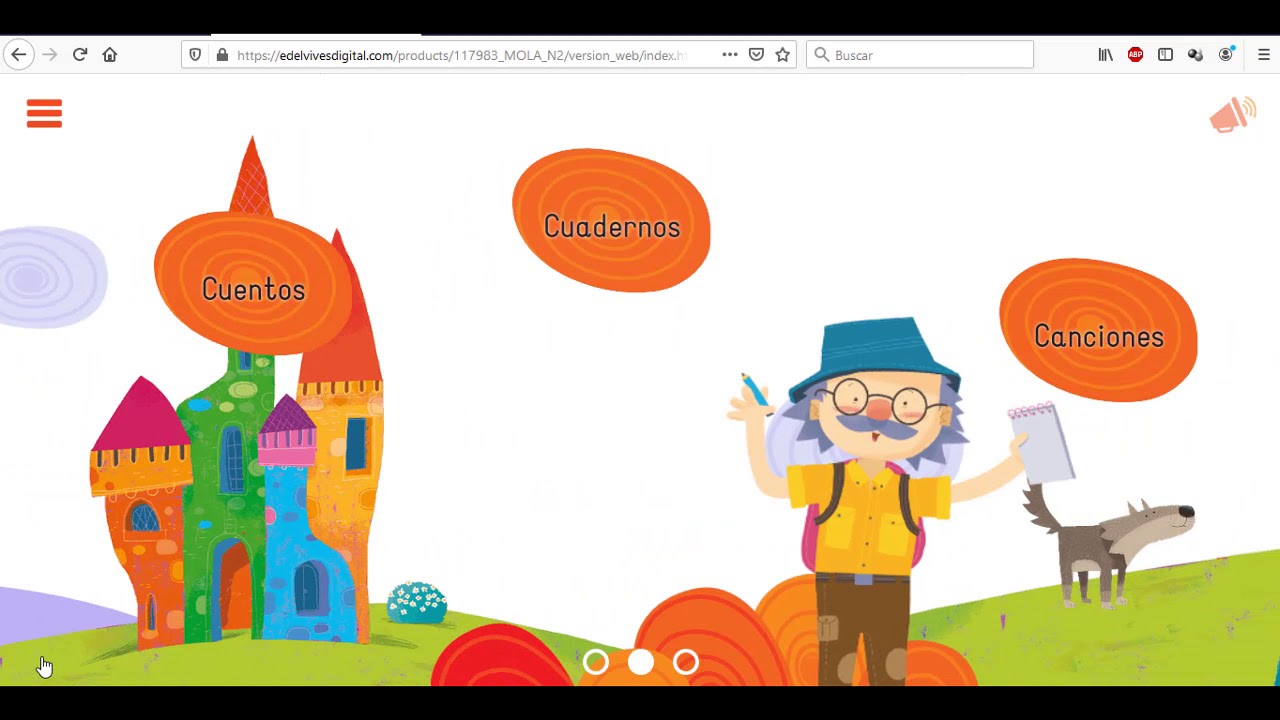Open the Firefox account avatar icon
The width and height of the screenshot is (1280, 720).
pos(1226,55)
